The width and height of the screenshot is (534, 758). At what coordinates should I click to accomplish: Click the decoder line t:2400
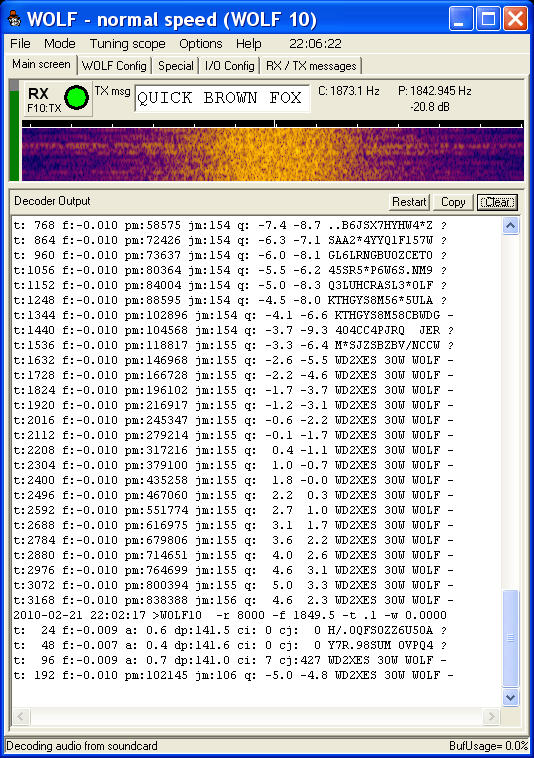point(233,480)
